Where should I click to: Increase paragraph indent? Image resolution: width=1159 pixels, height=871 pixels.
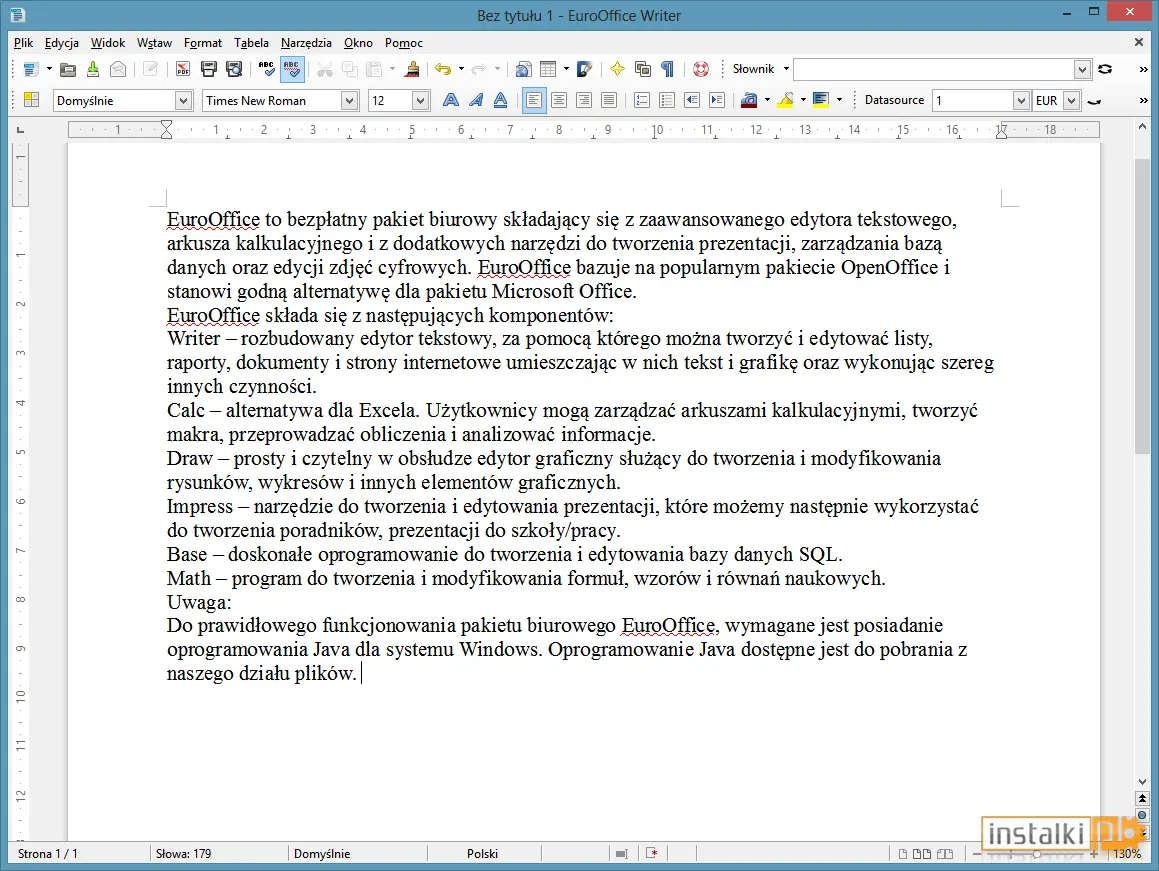717,100
